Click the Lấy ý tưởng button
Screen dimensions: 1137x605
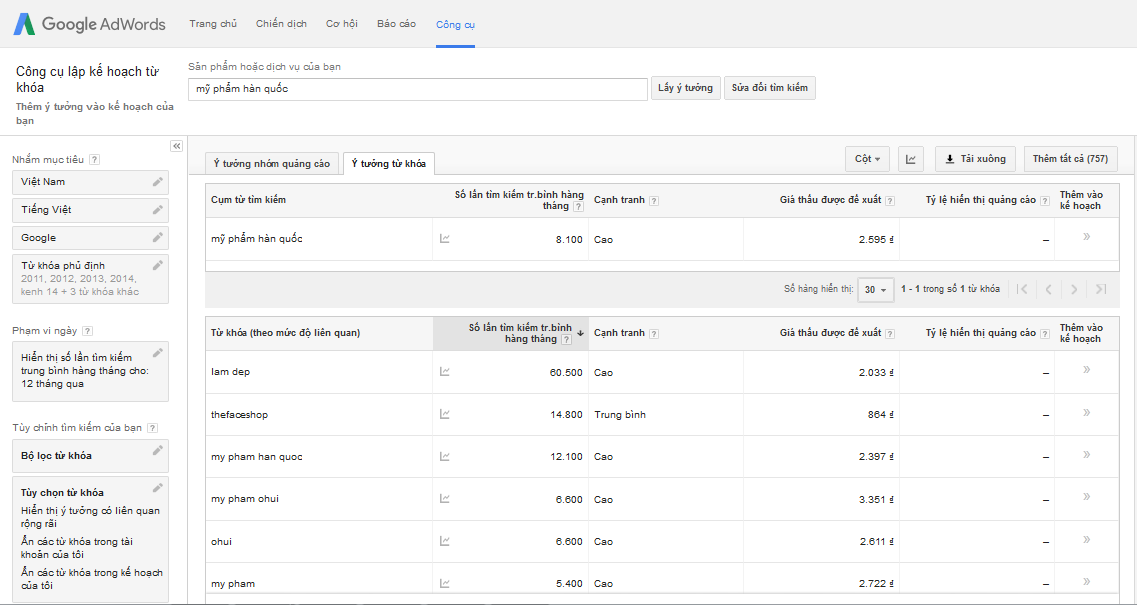685,88
